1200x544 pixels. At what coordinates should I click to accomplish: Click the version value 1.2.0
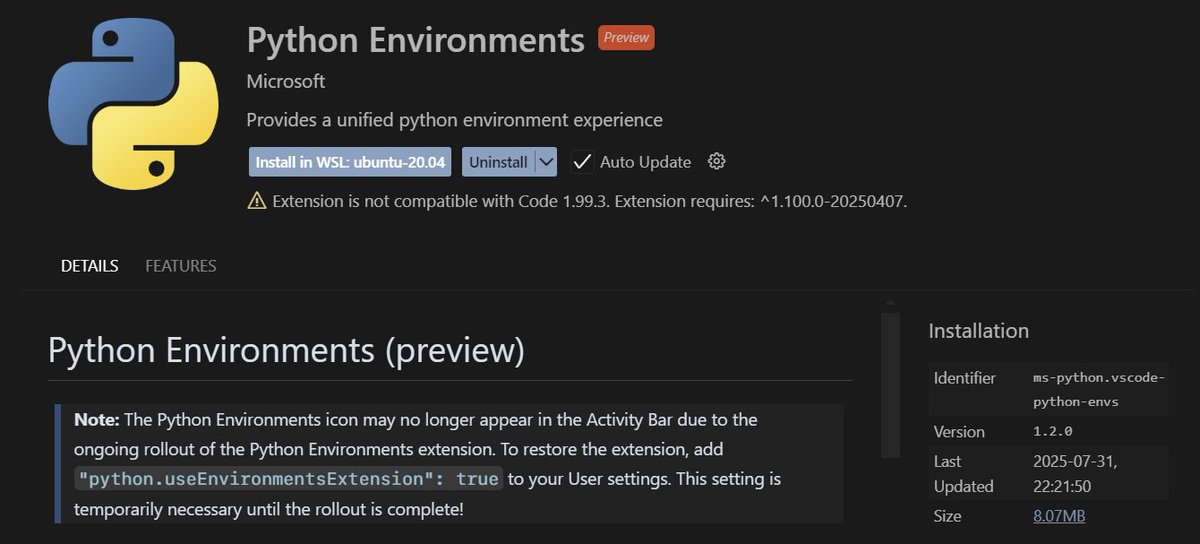(1053, 432)
